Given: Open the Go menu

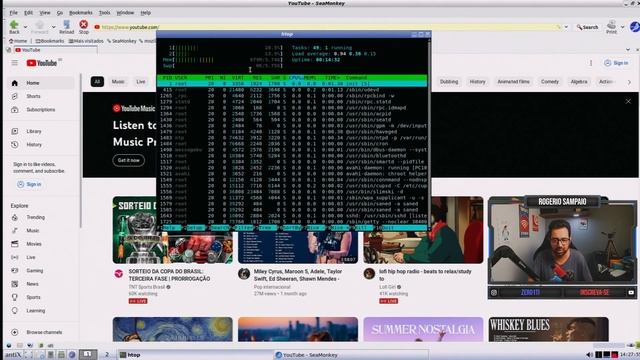Looking at the screenshot, I should pos(60,13).
